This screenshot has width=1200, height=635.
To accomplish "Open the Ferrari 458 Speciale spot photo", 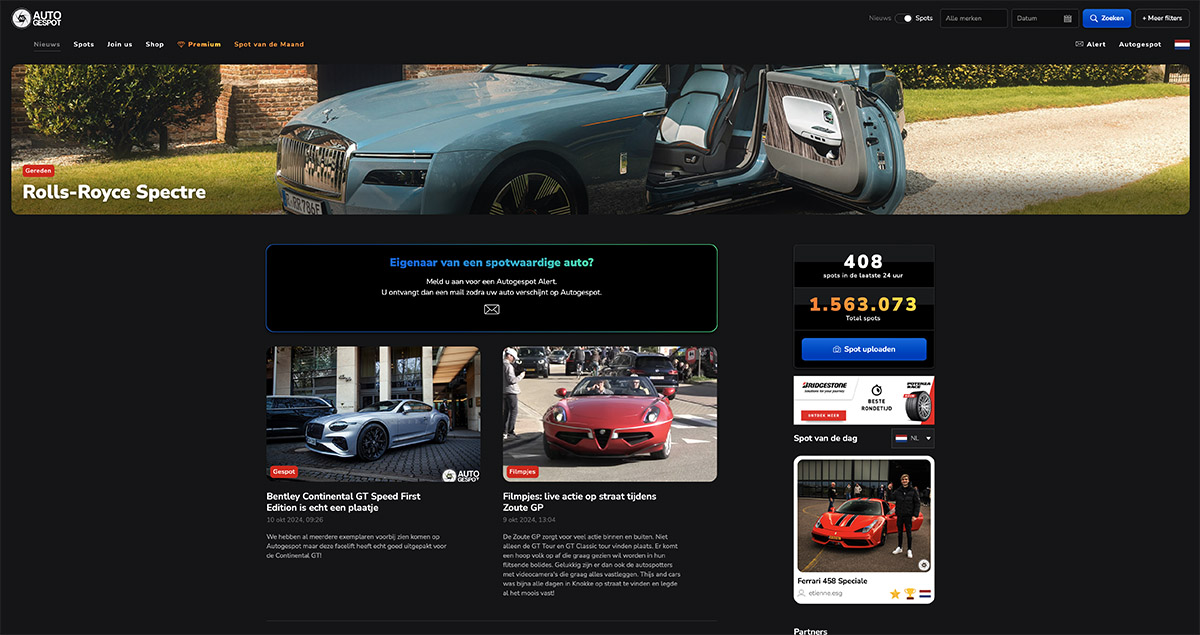I will coord(864,515).
